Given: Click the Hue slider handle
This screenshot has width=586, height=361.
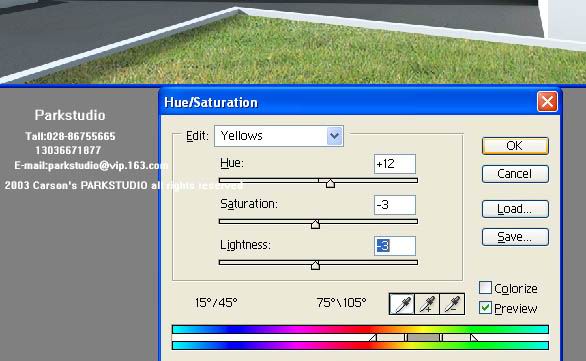Looking at the screenshot, I should 330,183.
